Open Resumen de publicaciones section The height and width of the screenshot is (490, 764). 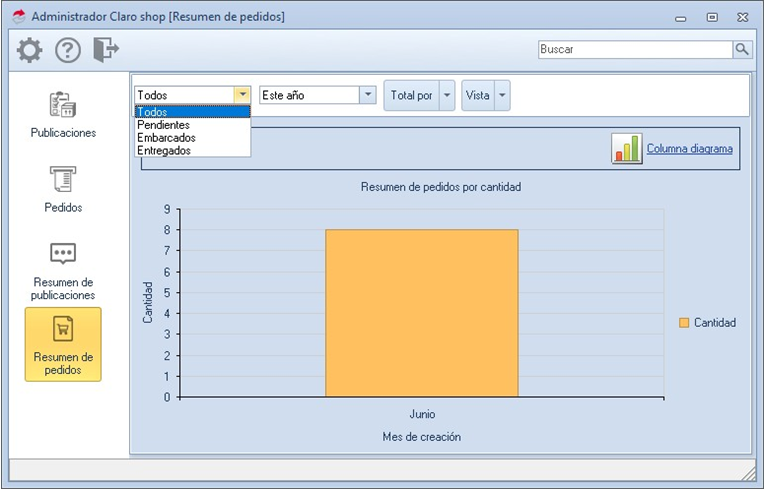pos(63,271)
